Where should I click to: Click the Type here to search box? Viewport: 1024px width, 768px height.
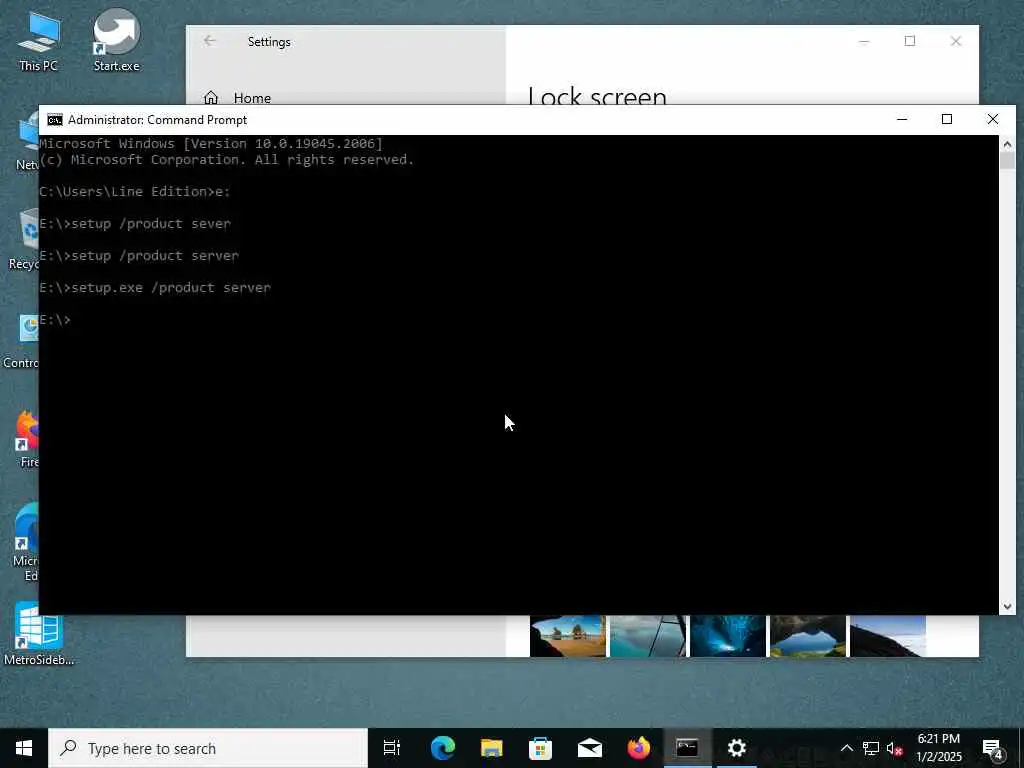pos(208,748)
